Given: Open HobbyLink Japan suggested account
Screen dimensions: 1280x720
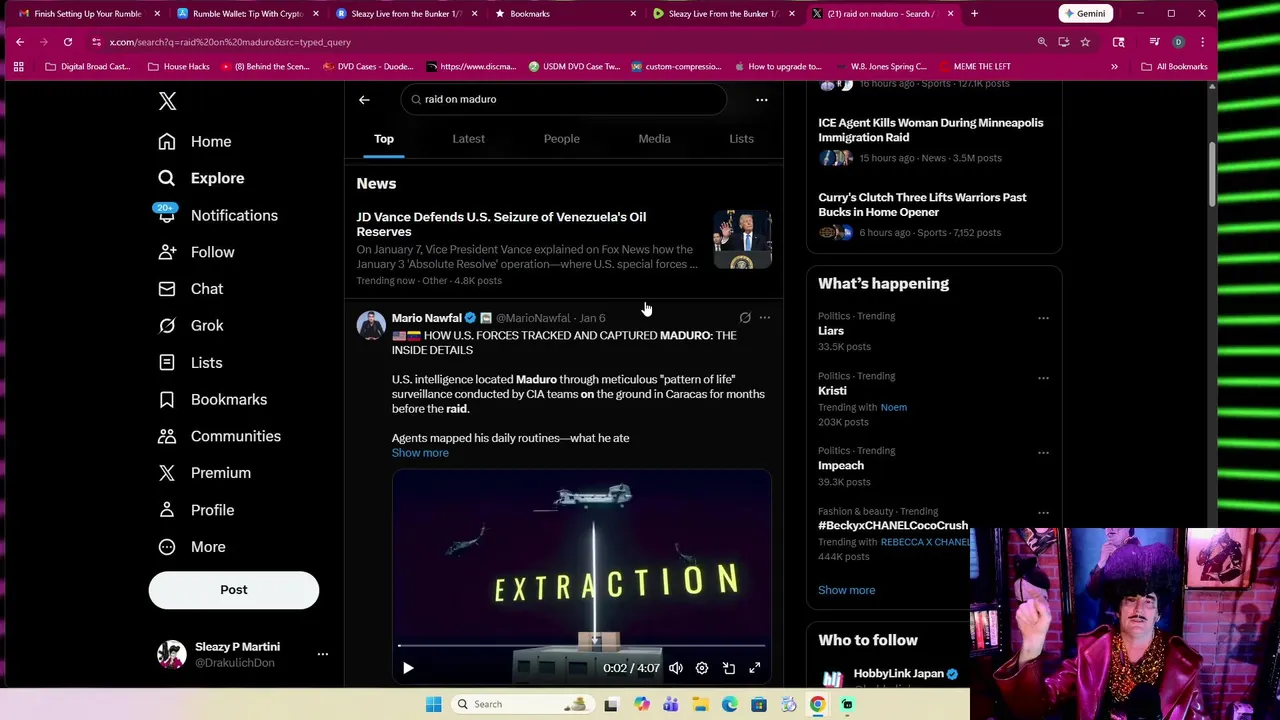Looking at the screenshot, I should [x=898, y=674].
